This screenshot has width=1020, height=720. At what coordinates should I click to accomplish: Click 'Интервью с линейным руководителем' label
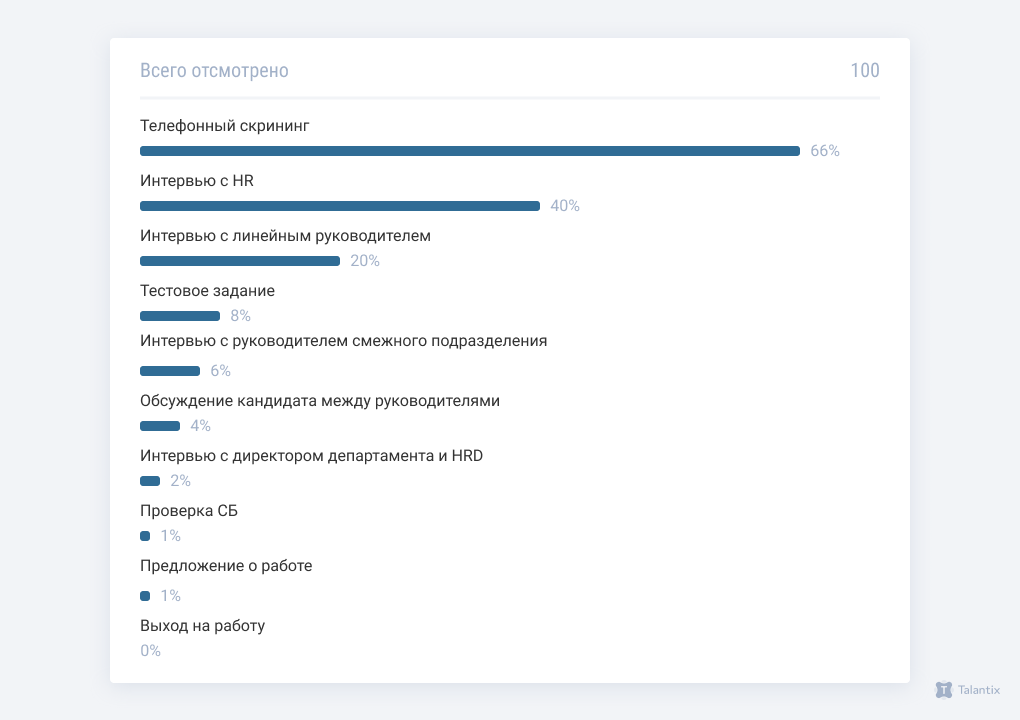tap(285, 236)
